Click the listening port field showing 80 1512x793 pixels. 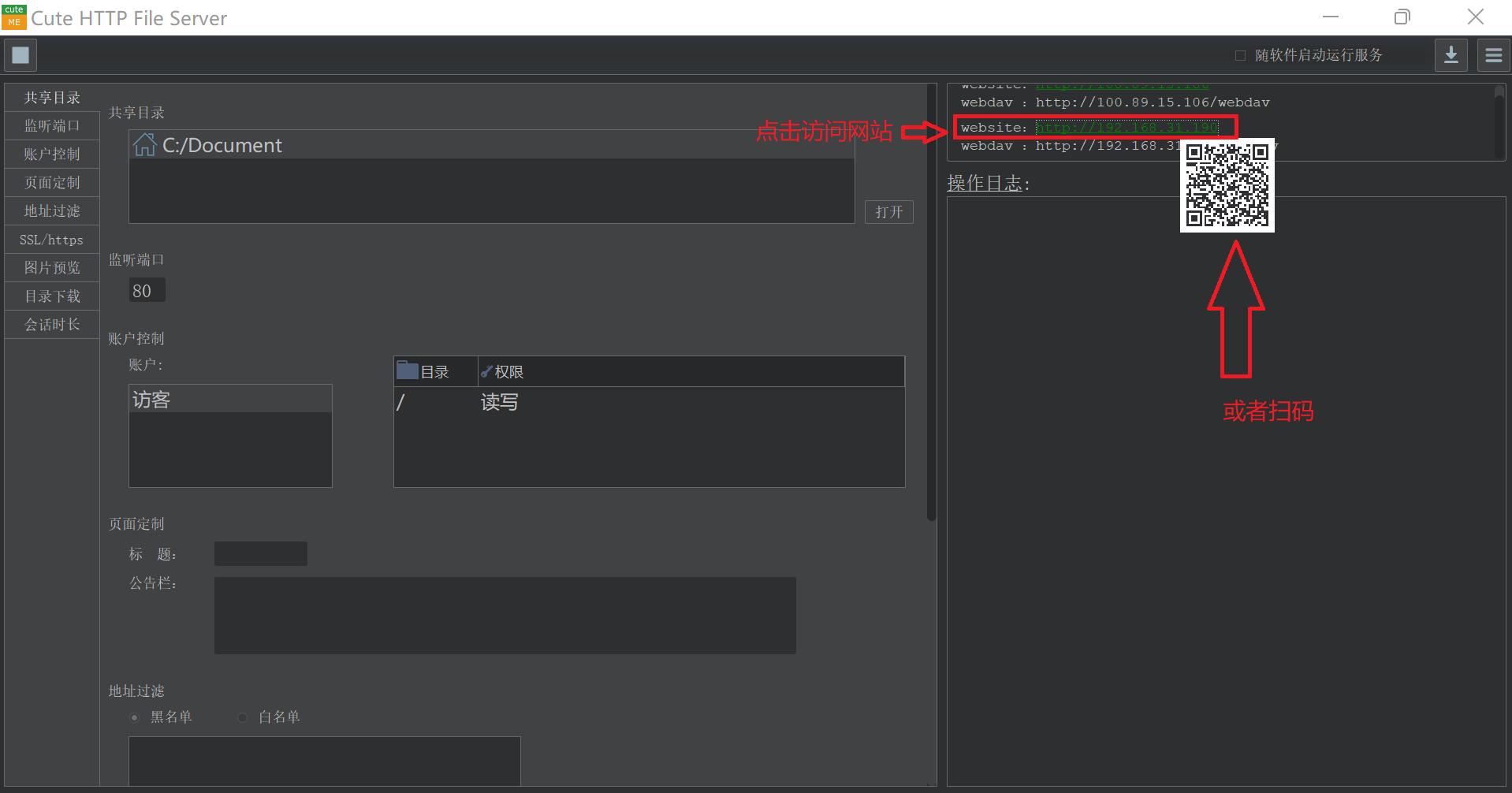pos(147,291)
